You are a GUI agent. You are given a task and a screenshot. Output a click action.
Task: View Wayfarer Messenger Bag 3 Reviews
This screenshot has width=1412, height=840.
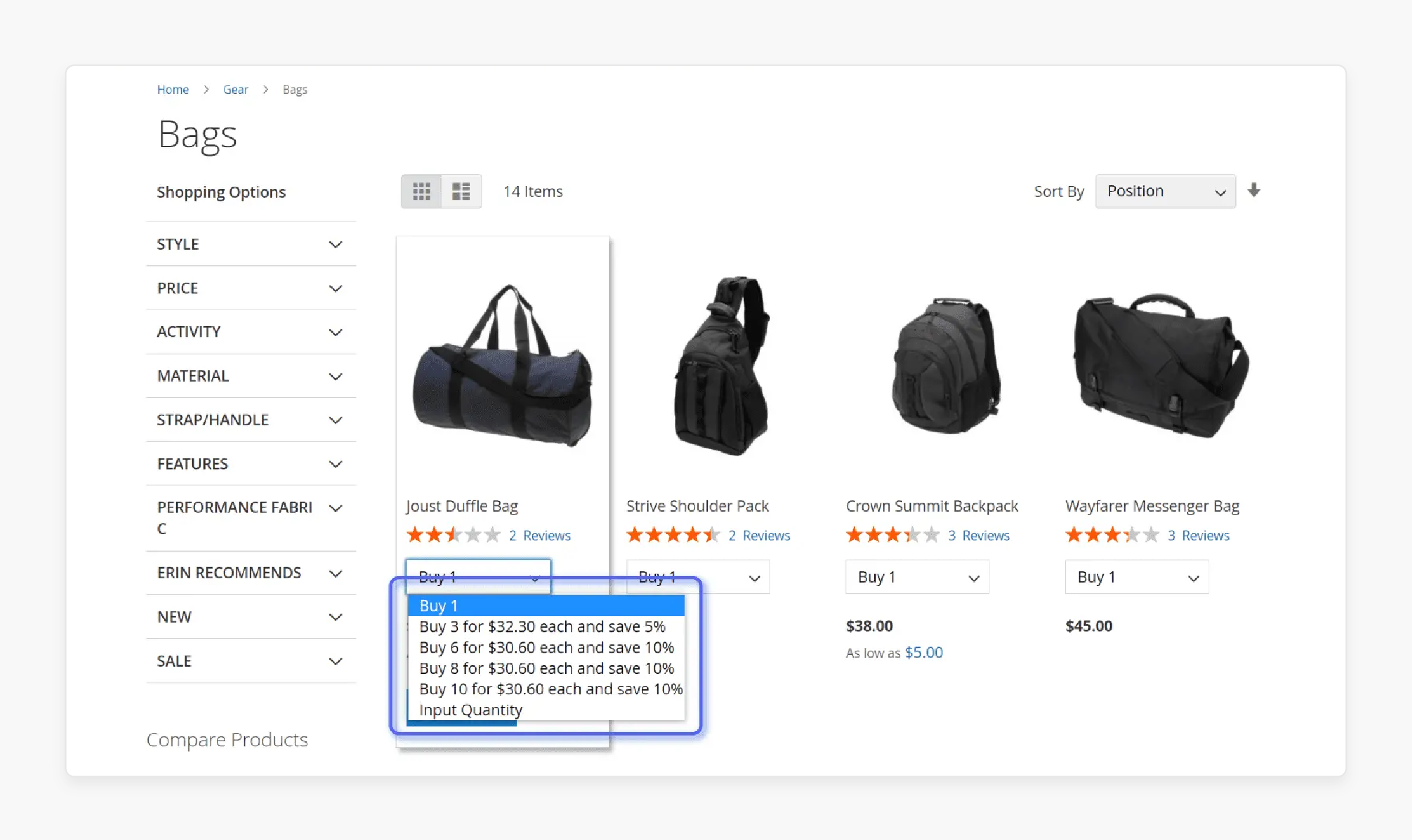1198,536
